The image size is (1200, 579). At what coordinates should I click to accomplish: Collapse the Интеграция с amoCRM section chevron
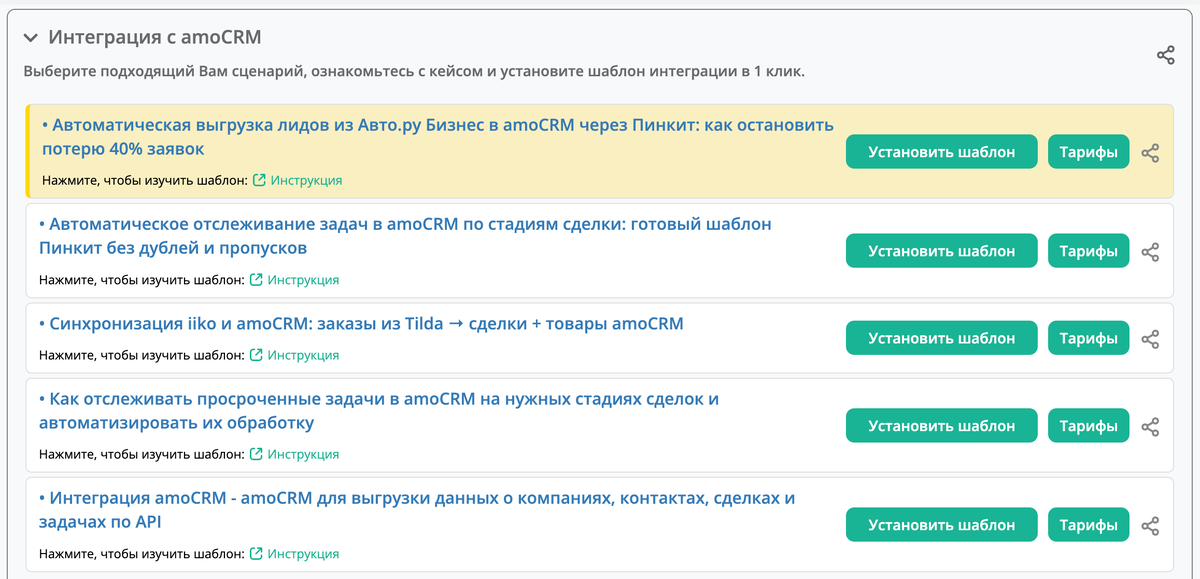[x=31, y=38]
